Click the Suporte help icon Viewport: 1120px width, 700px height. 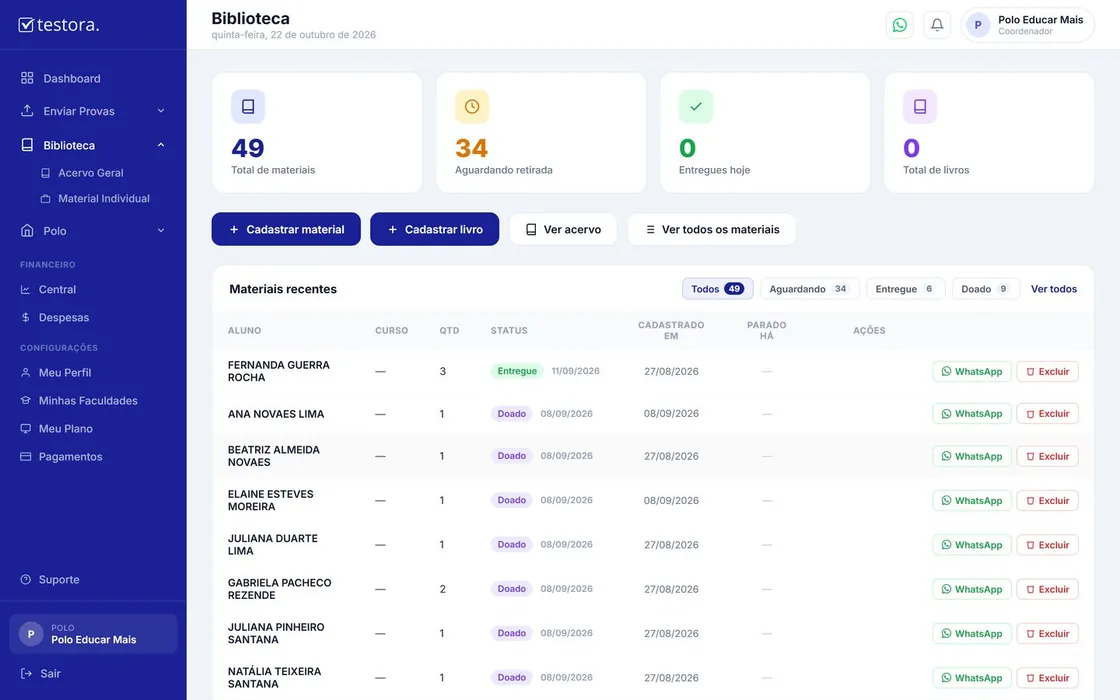click(26, 579)
